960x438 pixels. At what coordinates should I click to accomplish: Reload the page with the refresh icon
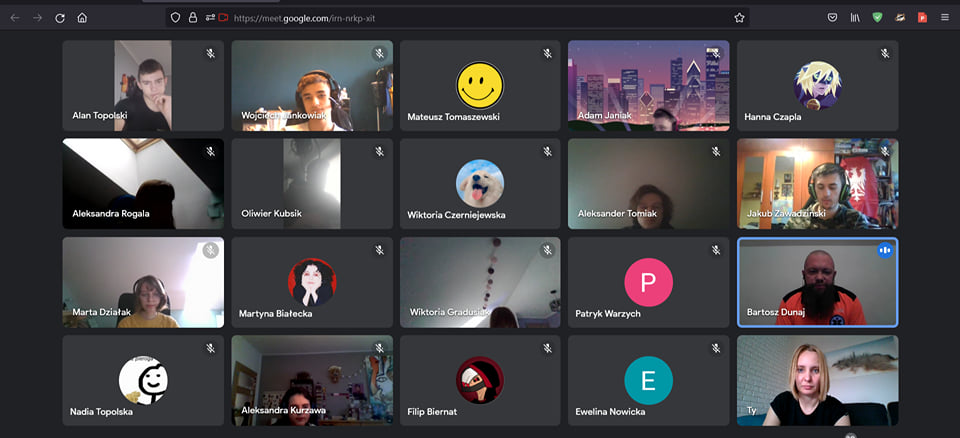coord(60,17)
